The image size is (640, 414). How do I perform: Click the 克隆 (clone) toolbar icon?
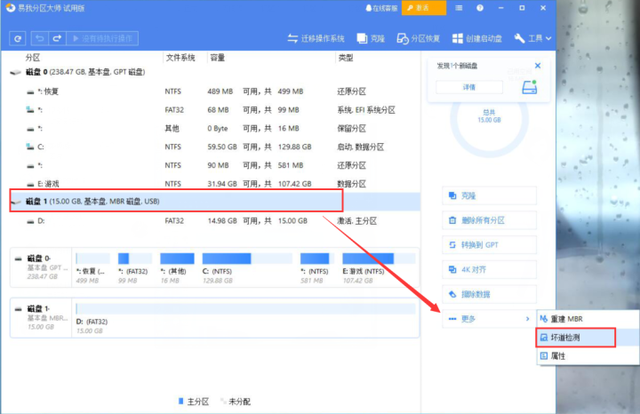(x=372, y=38)
